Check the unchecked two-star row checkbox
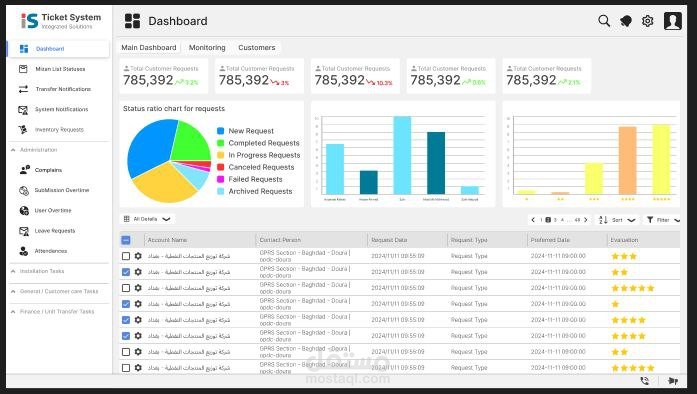 [x=126, y=352]
